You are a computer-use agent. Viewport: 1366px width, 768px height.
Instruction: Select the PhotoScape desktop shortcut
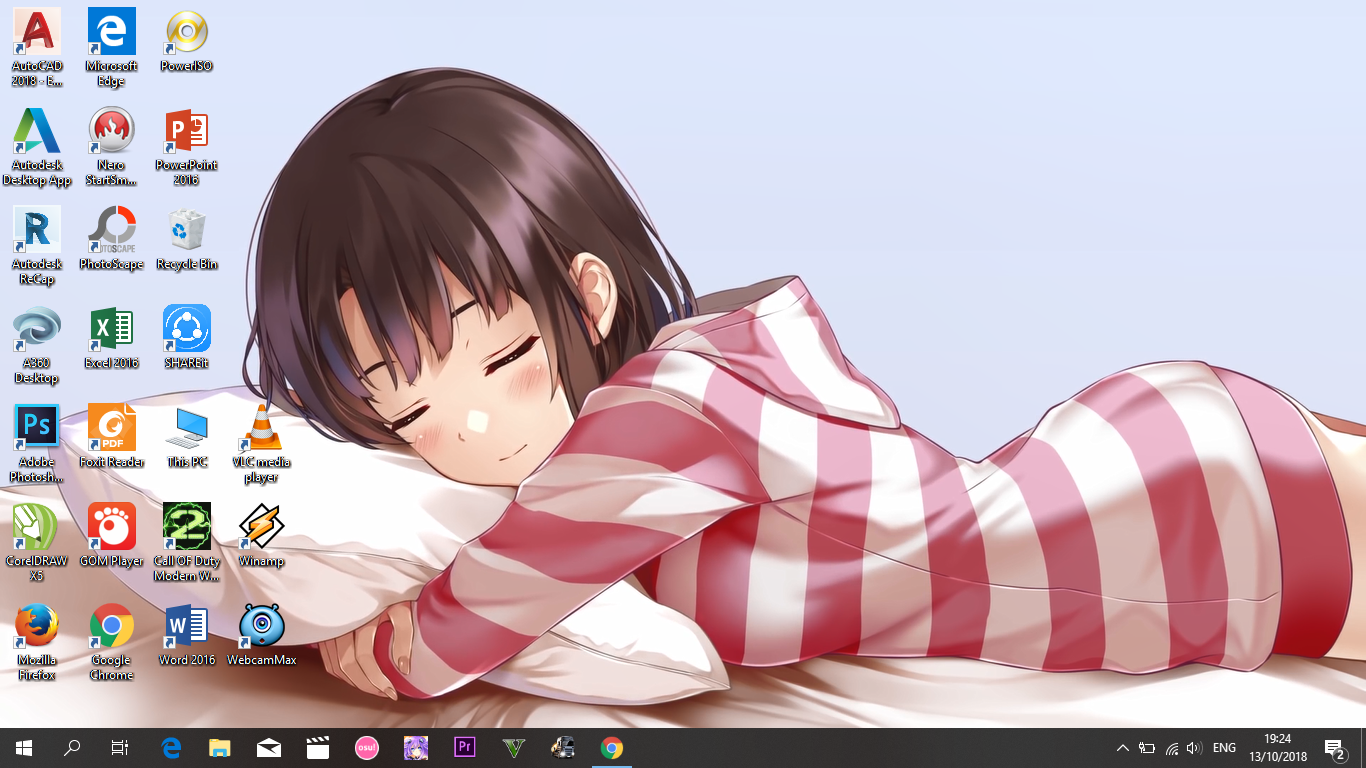(x=112, y=238)
